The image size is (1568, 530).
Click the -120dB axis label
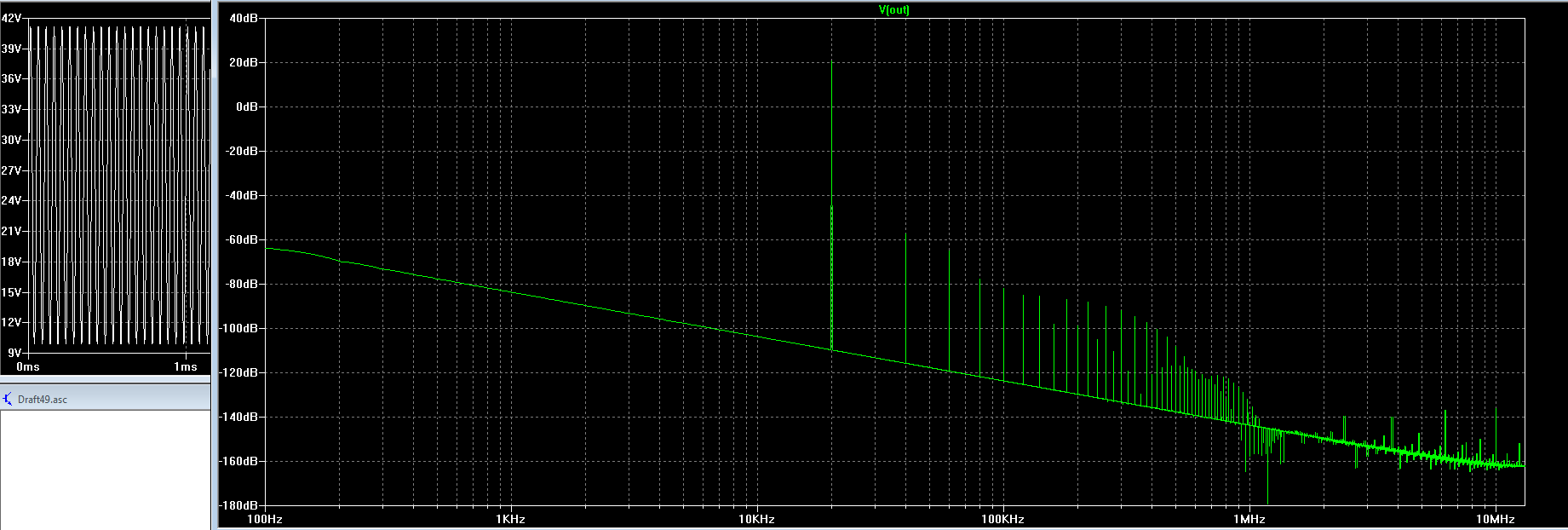pyautogui.click(x=239, y=373)
